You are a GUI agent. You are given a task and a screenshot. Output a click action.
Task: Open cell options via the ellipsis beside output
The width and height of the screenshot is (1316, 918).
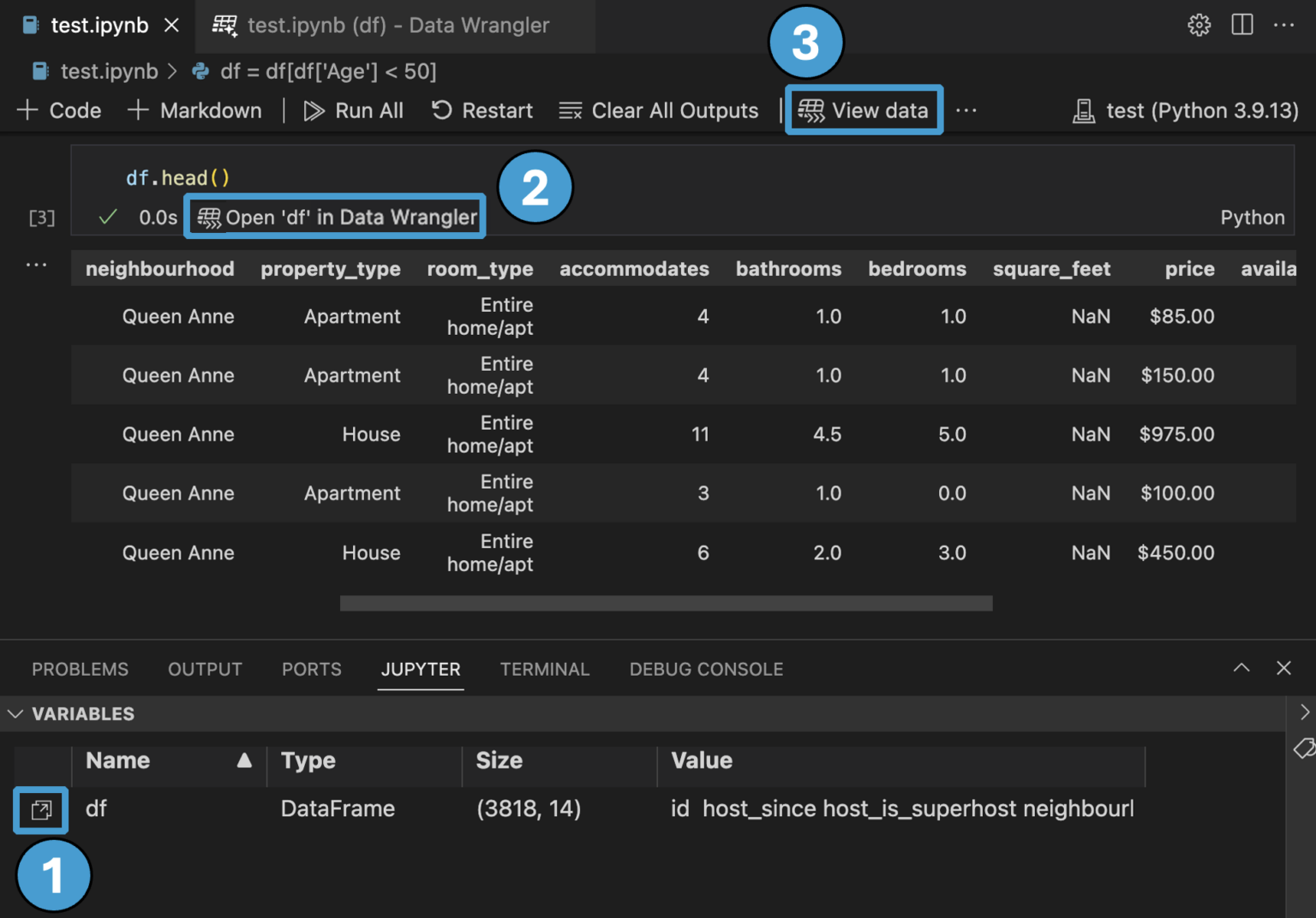pos(36,264)
